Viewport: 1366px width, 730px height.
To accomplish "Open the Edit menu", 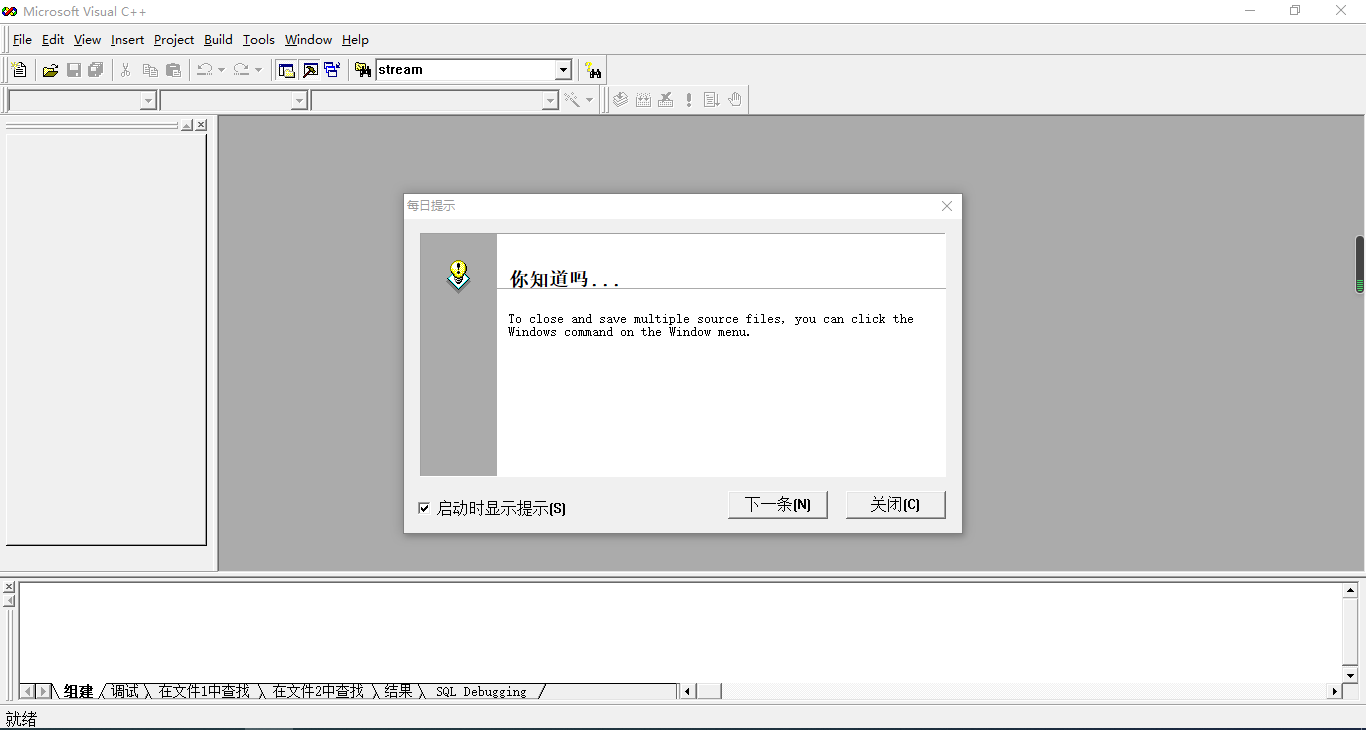I will [x=53, y=40].
